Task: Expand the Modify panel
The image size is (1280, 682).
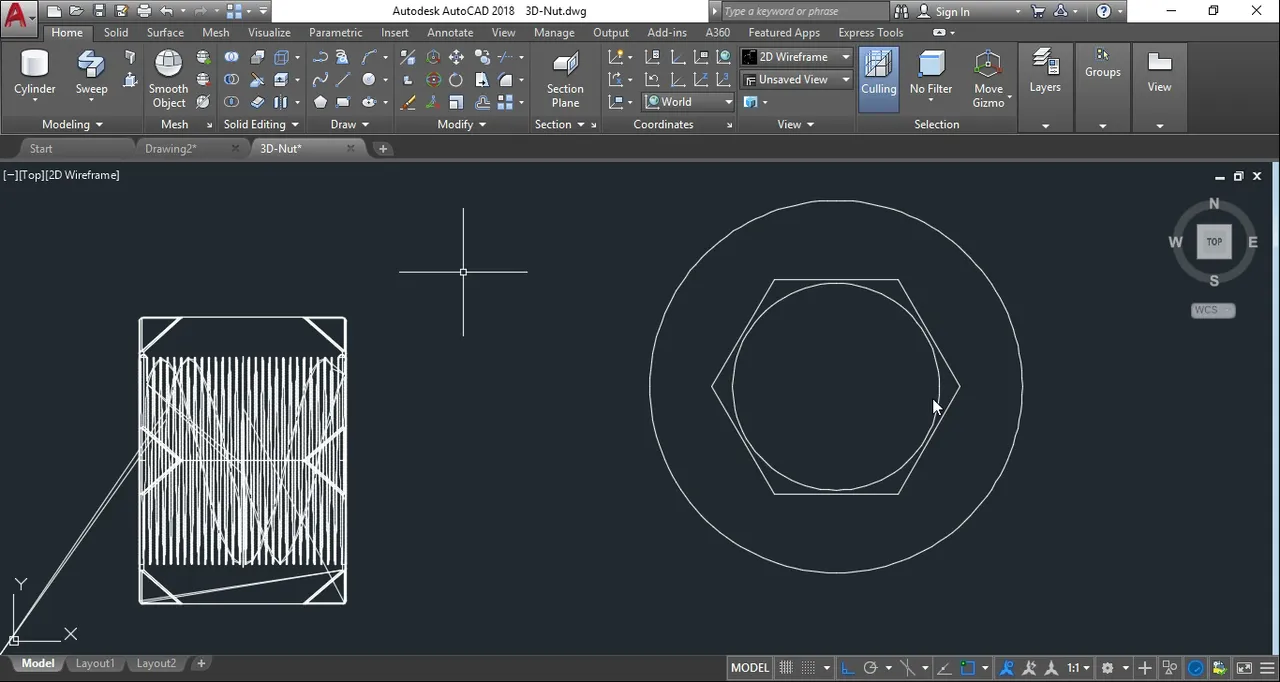Action: click(462, 124)
